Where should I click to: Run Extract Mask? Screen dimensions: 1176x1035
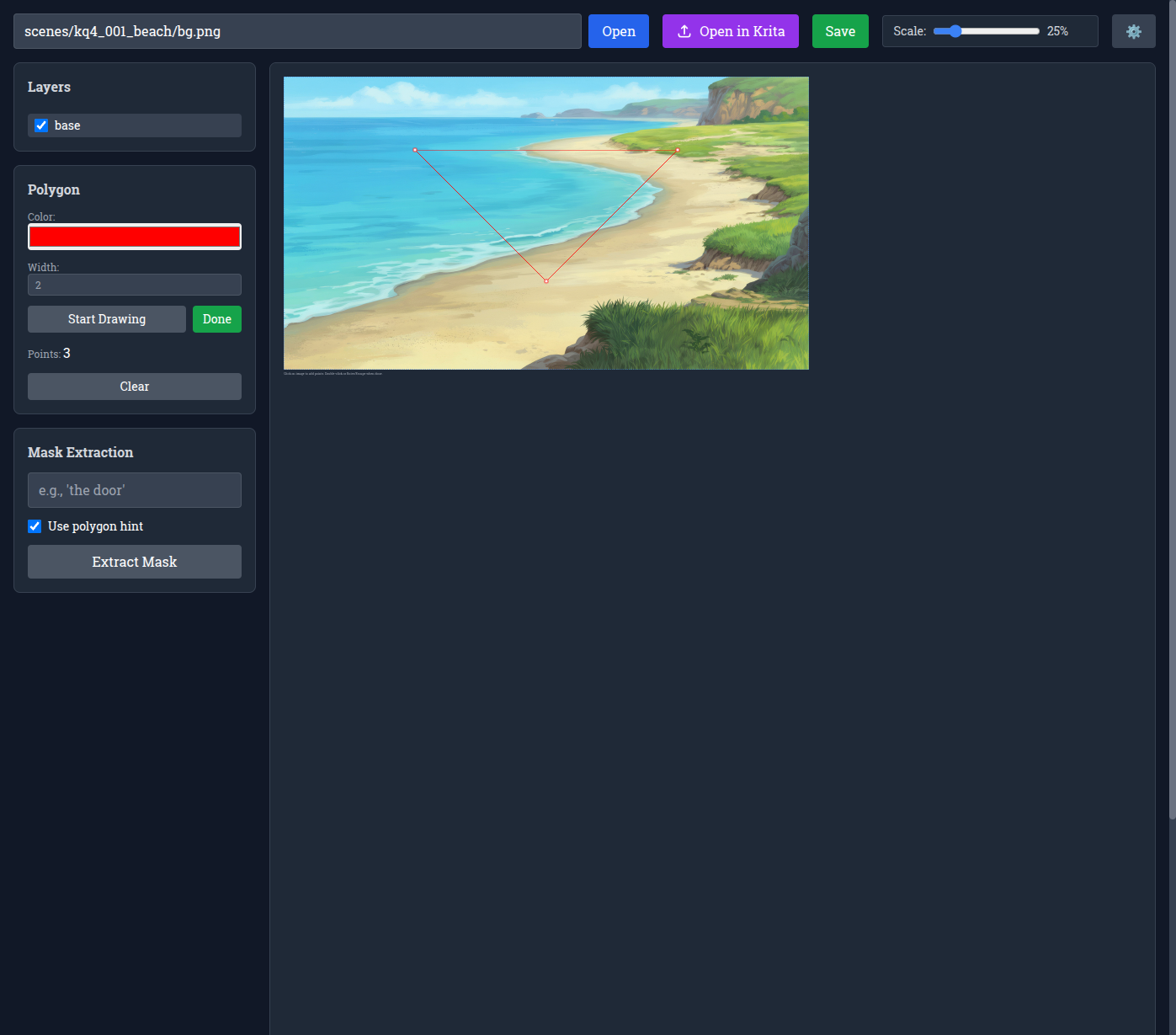point(135,562)
